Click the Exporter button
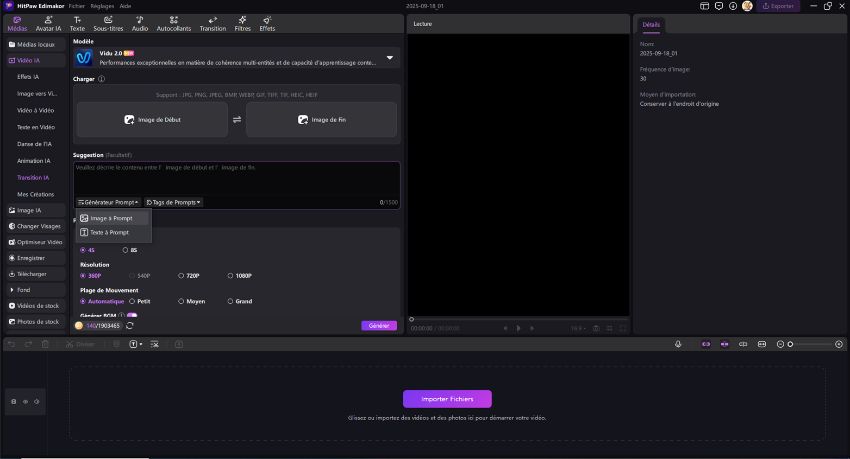Screen dimensions: 850x459 (778, 6)
